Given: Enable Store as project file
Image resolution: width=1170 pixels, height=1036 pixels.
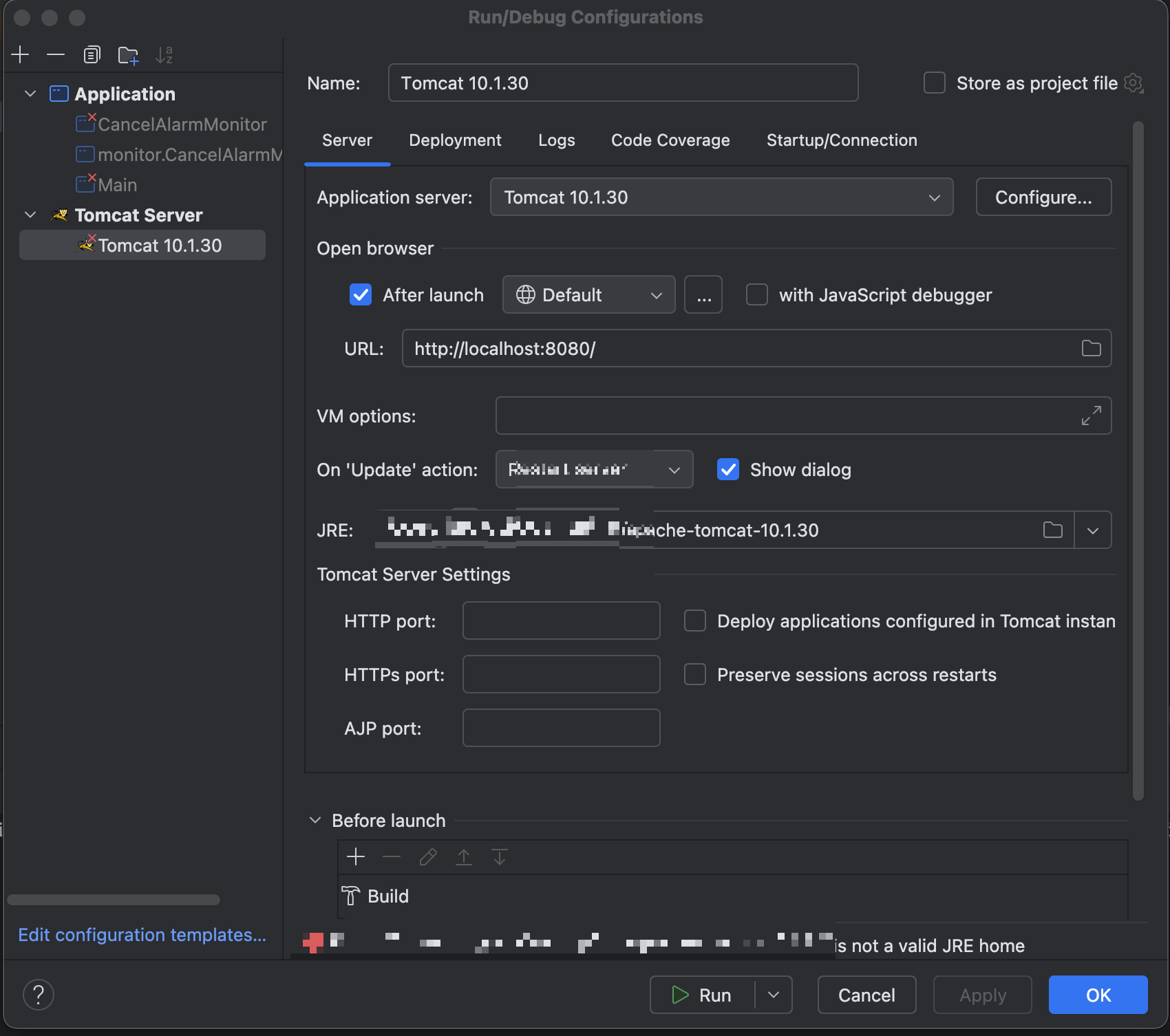Looking at the screenshot, I should pos(934,83).
